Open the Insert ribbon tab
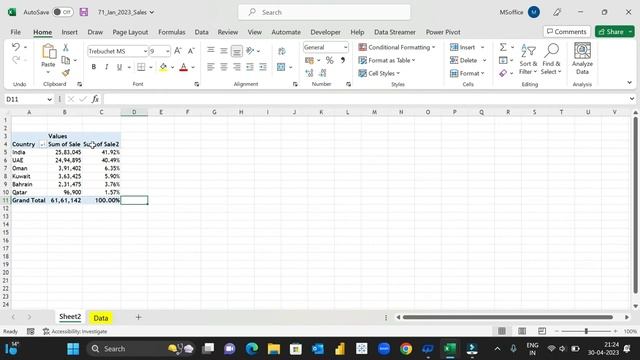 [x=69, y=32]
